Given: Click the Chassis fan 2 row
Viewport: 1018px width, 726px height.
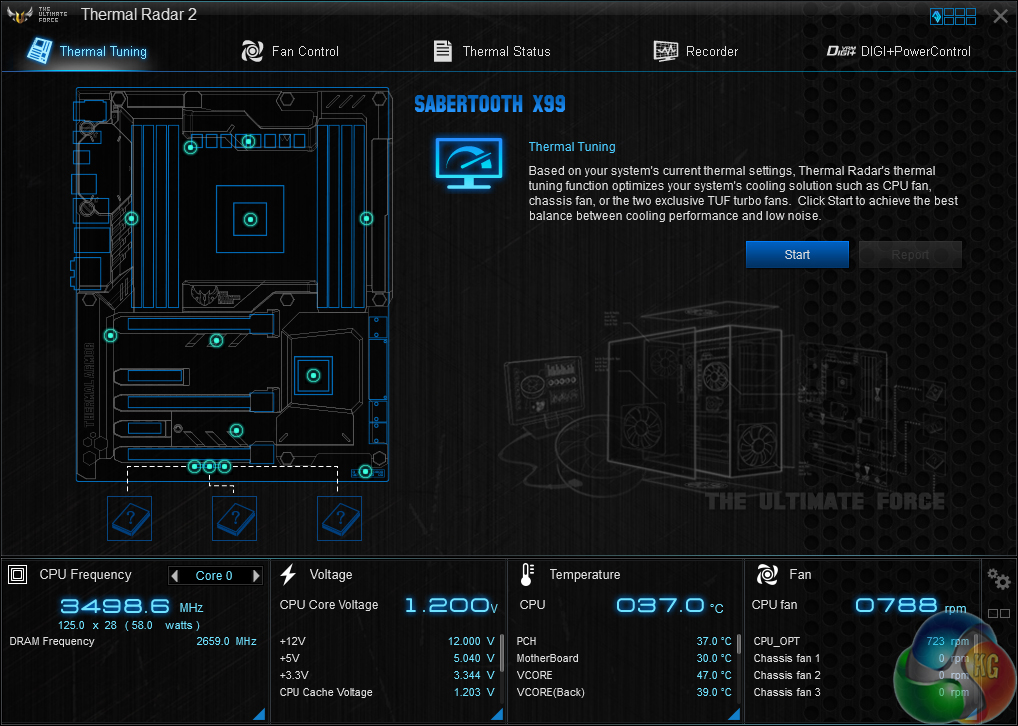Looking at the screenshot, I should 862,675.
